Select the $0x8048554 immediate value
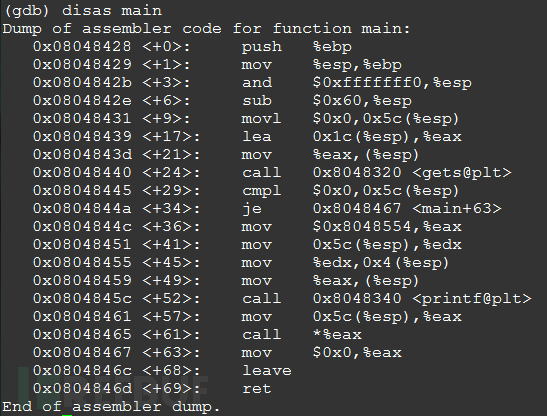 [x=362, y=226]
